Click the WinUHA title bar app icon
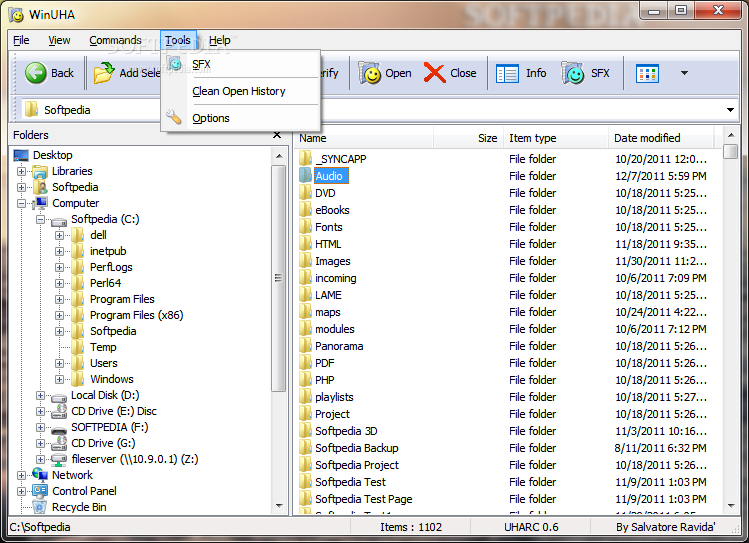Screen dimensions: 749x543 click(x=17, y=15)
